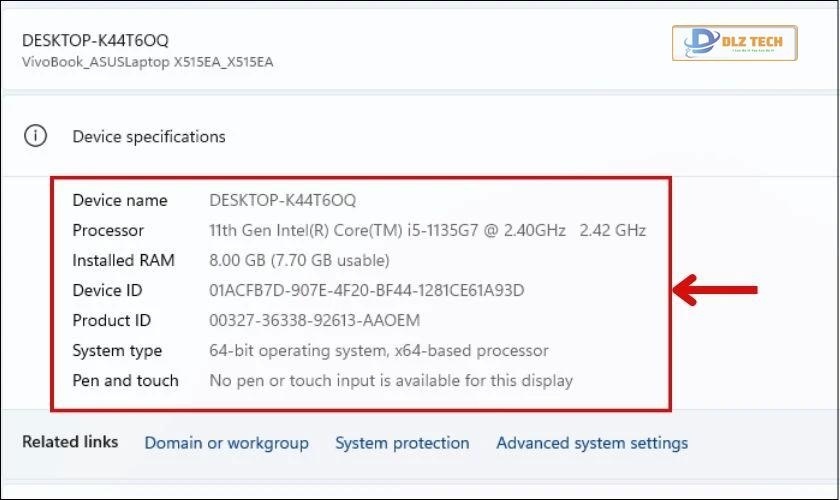Click the DESKTOP-K44T6OQ title at the top
The image size is (840, 500).
point(95,40)
